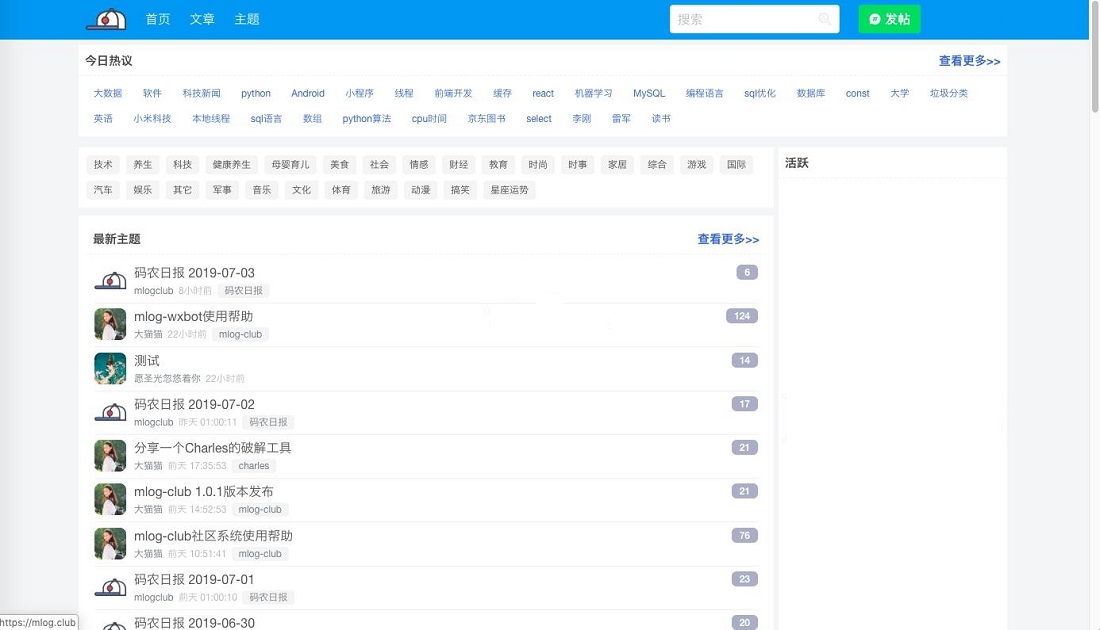Click the magnifier icon in the search box

pos(824,19)
